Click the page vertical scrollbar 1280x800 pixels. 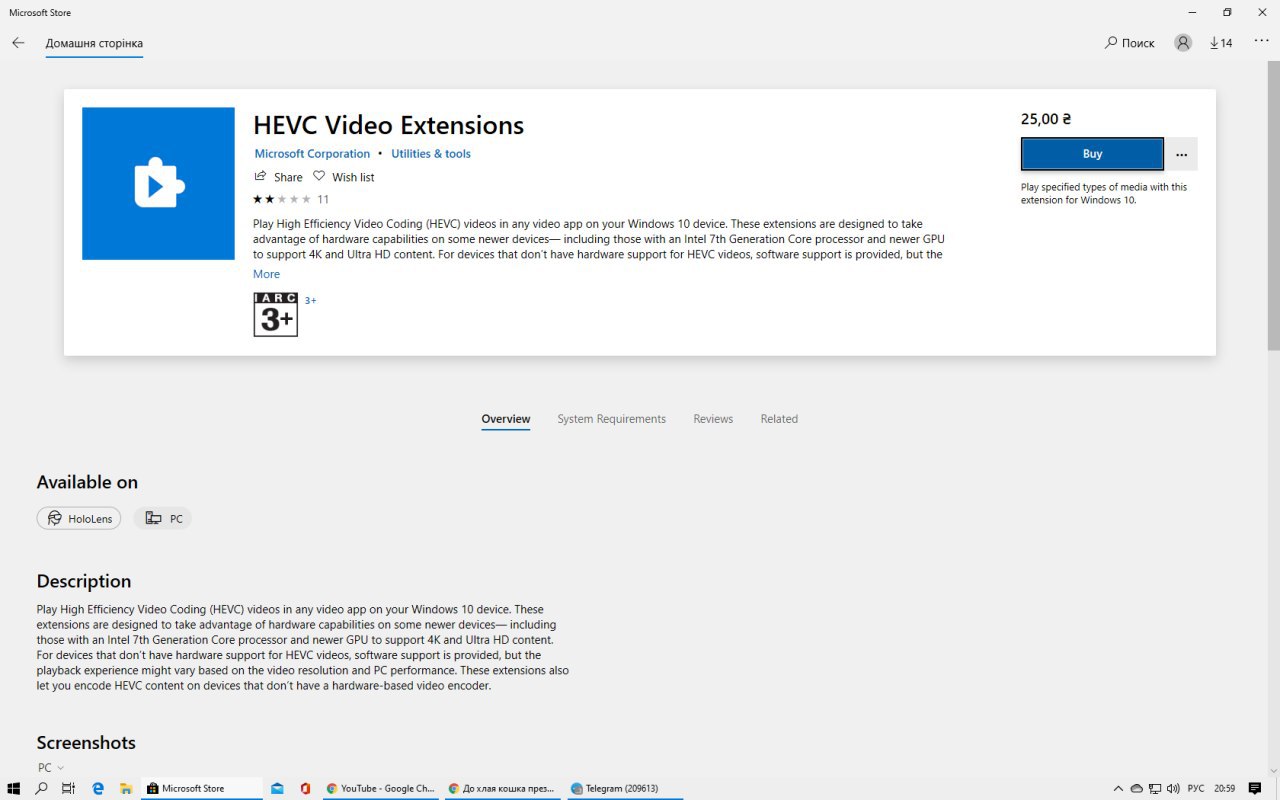1273,207
